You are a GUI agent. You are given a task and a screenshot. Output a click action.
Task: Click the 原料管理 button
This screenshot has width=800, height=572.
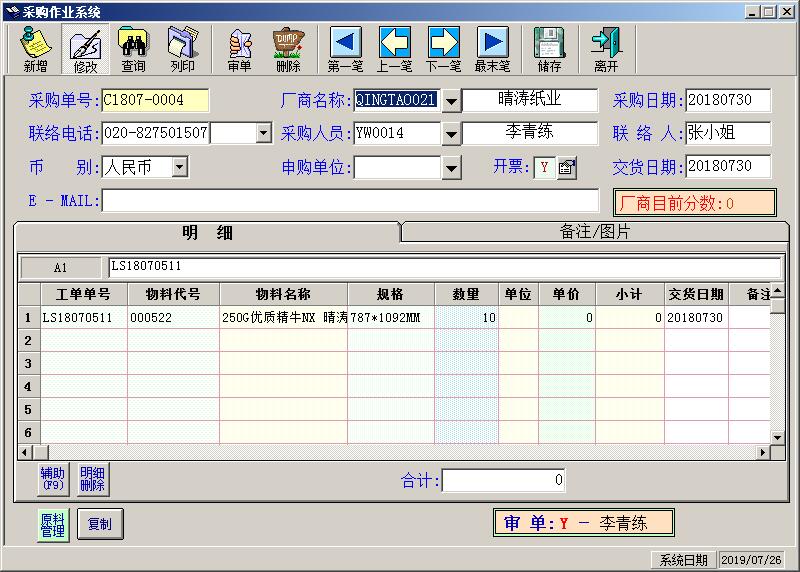tap(53, 525)
